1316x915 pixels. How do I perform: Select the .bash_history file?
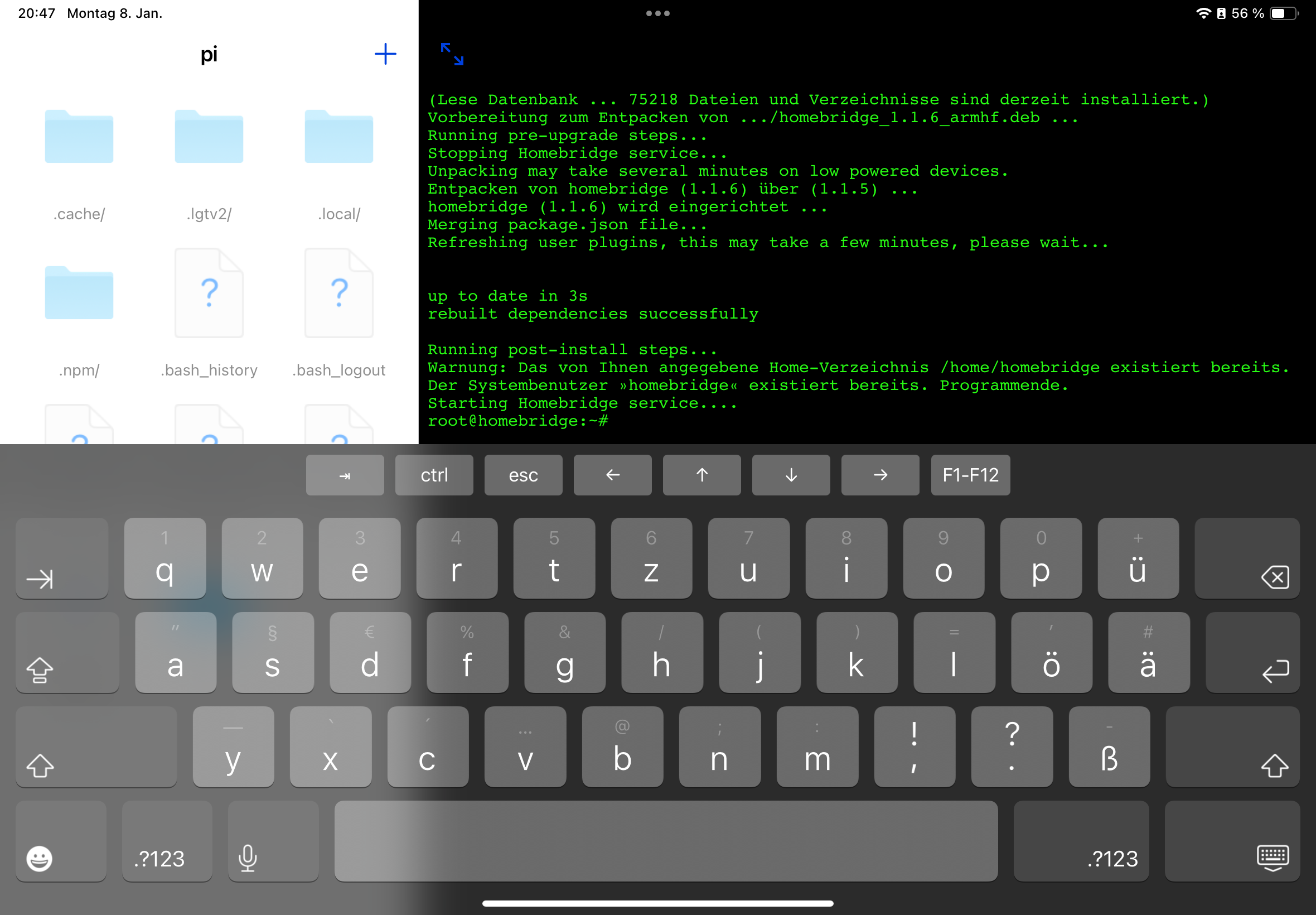point(209,293)
